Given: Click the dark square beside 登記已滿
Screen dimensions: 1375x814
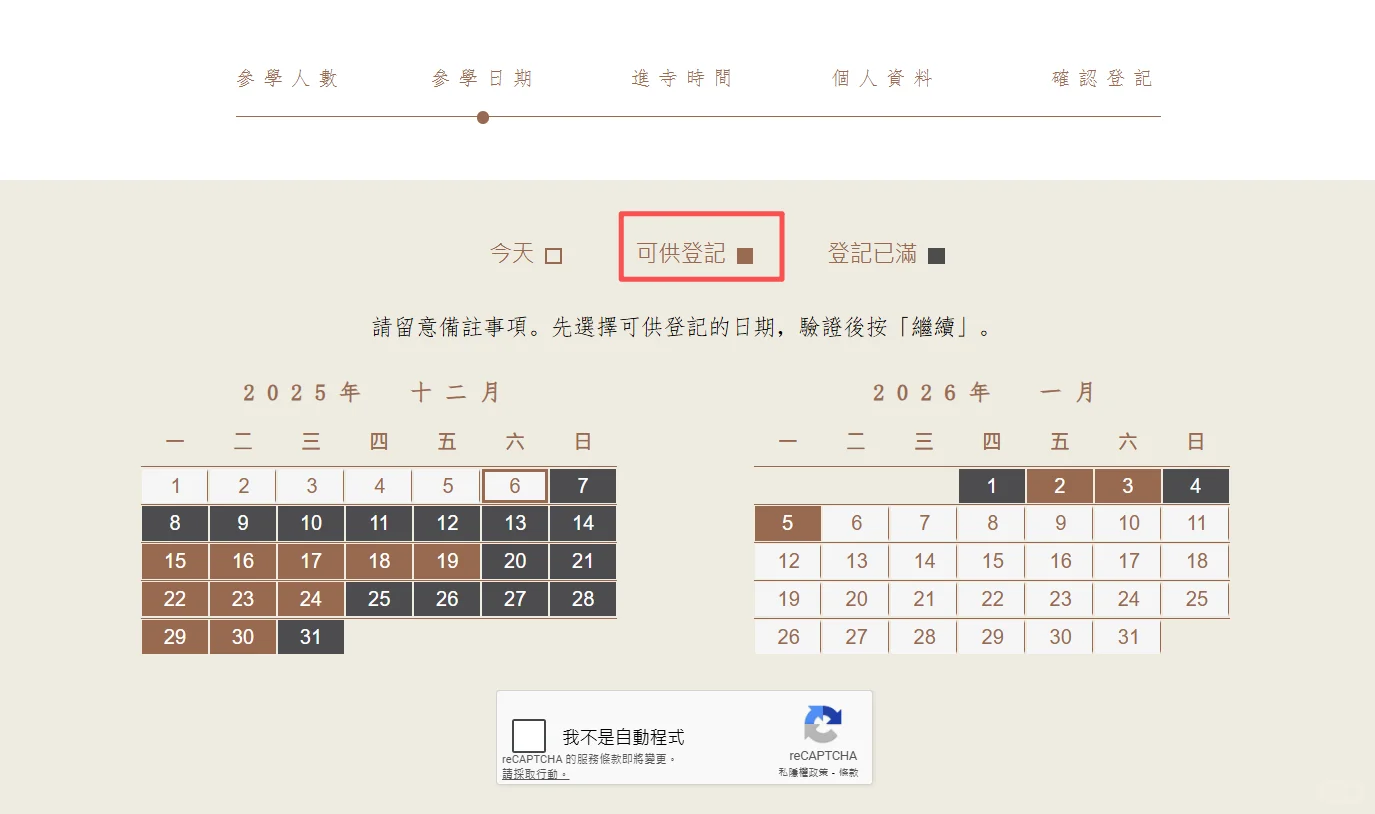Looking at the screenshot, I should click(935, 255).
